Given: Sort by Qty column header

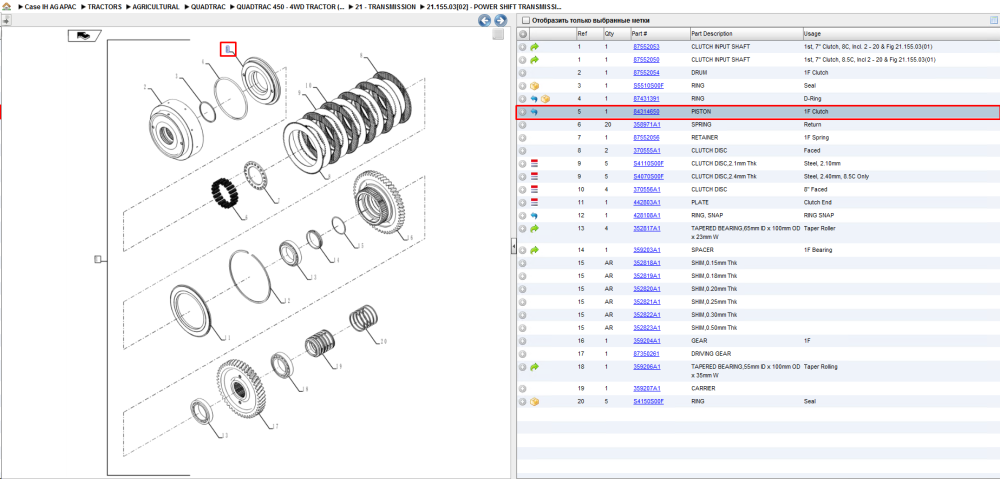Looking at the screenshot, I should (616, 34).
